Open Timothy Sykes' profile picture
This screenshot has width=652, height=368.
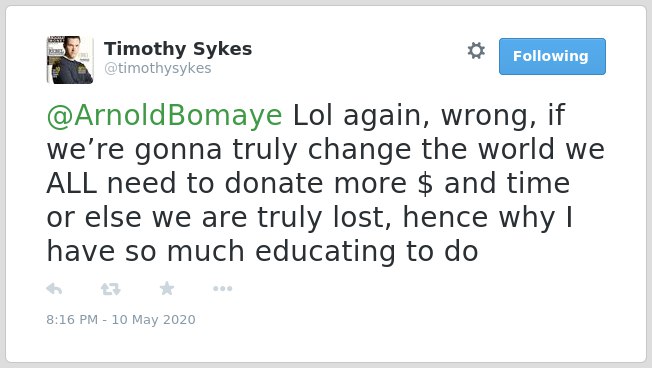(x=70, y=60)
